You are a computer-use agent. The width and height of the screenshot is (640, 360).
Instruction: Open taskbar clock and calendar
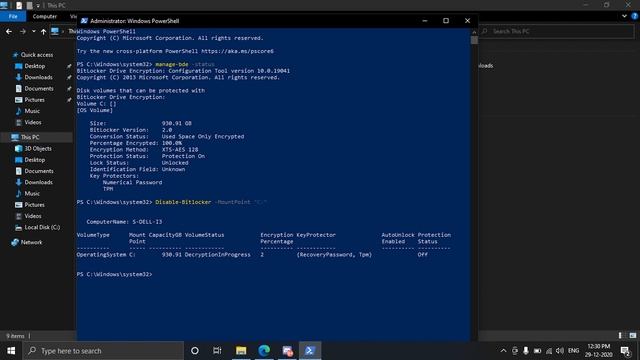click(x=599, y=351)
